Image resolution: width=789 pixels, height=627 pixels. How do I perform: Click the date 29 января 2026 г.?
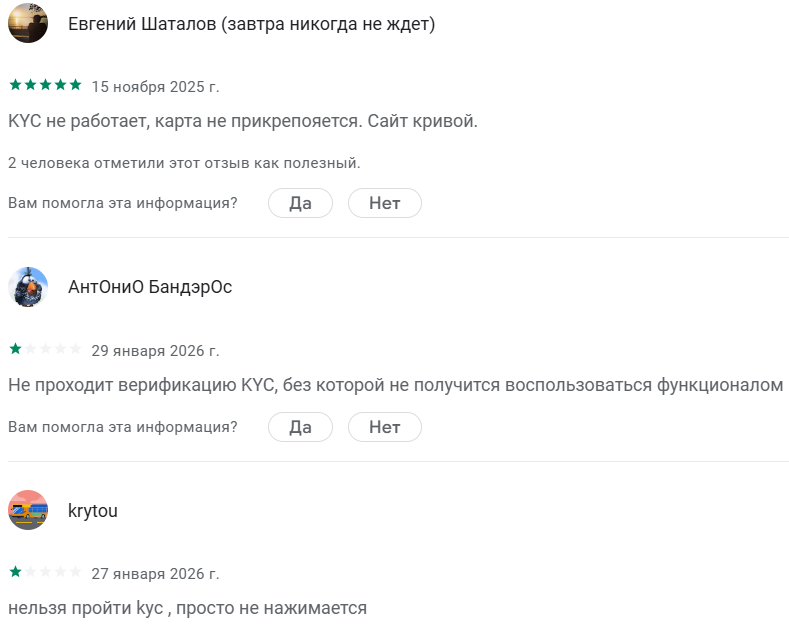pyautogui.click(x=155, y=350)
